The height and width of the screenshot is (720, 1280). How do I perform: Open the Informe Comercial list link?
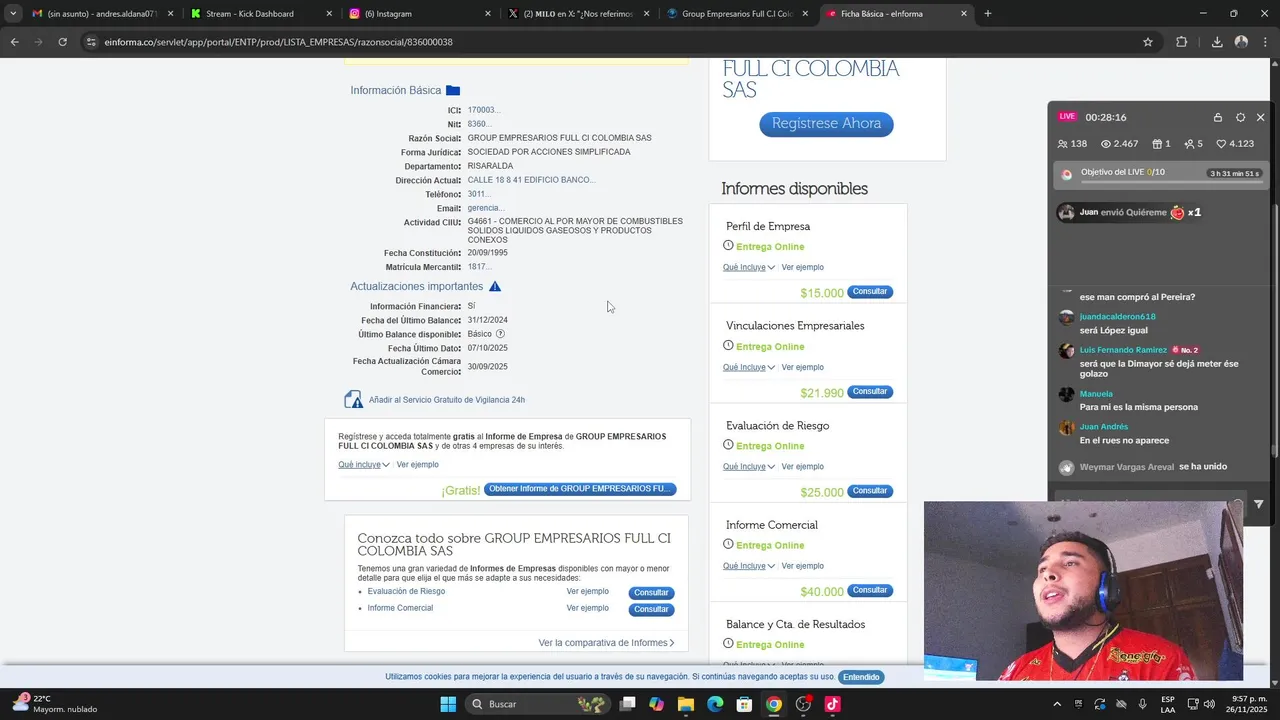coord(400,608)
